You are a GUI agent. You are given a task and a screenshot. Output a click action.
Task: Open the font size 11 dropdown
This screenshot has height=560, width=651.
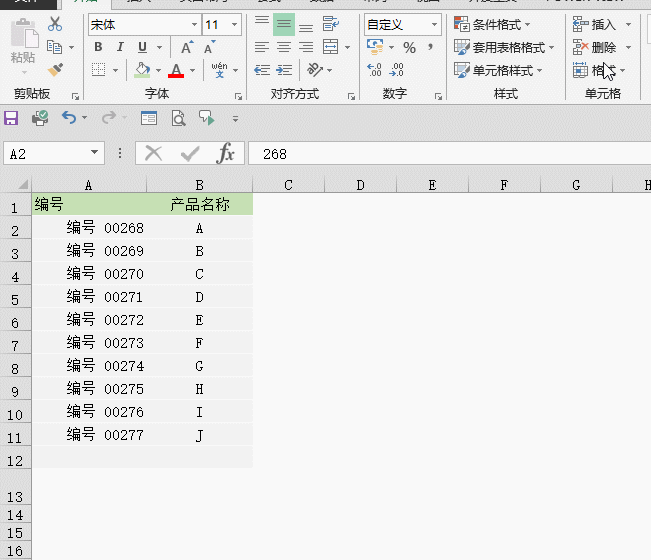click(x=235, y=24)
